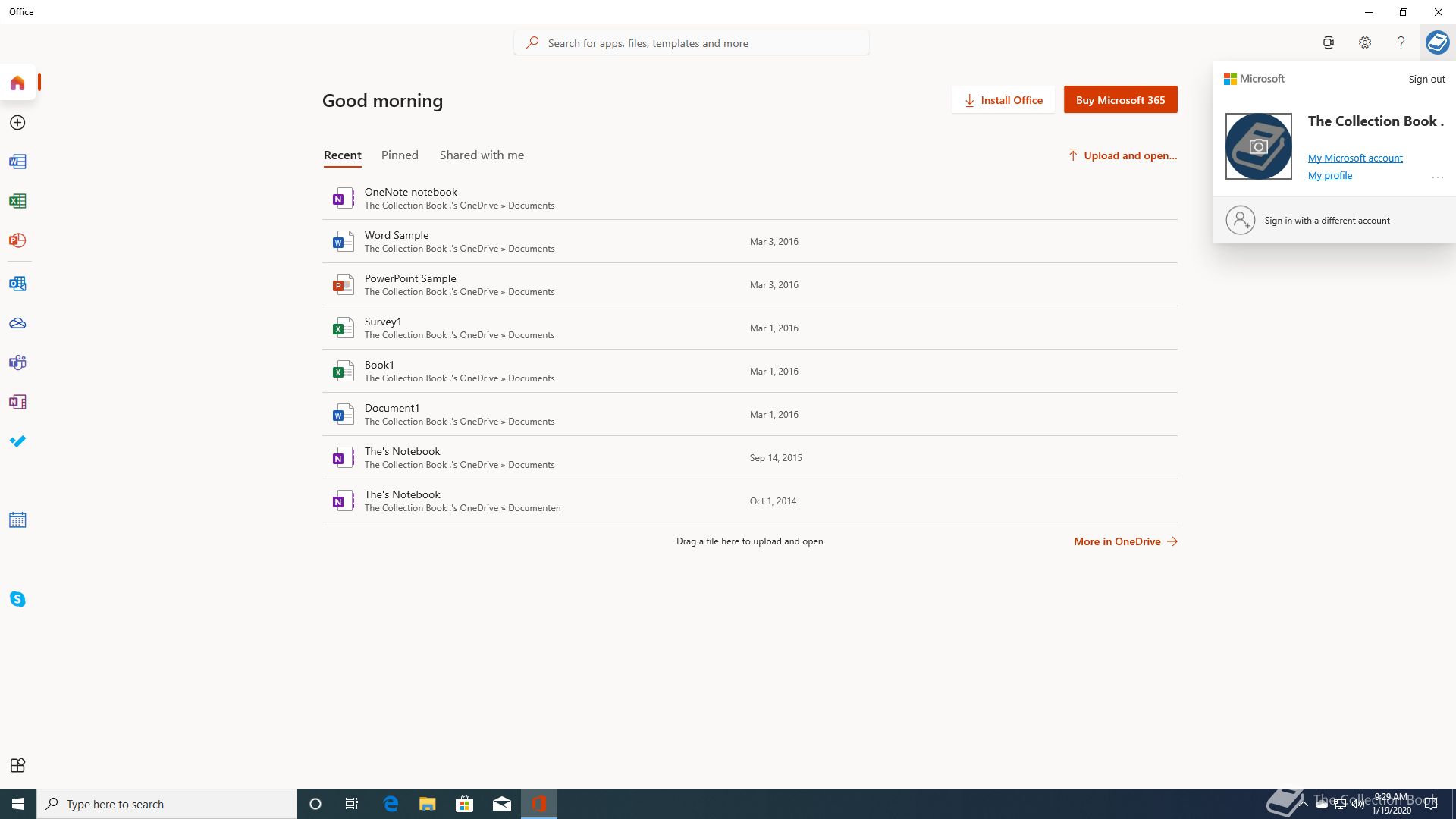Click Upload and open link
Viewport: 1456px width, 819px height.
pyautogui.click(x=1122, y=155)
